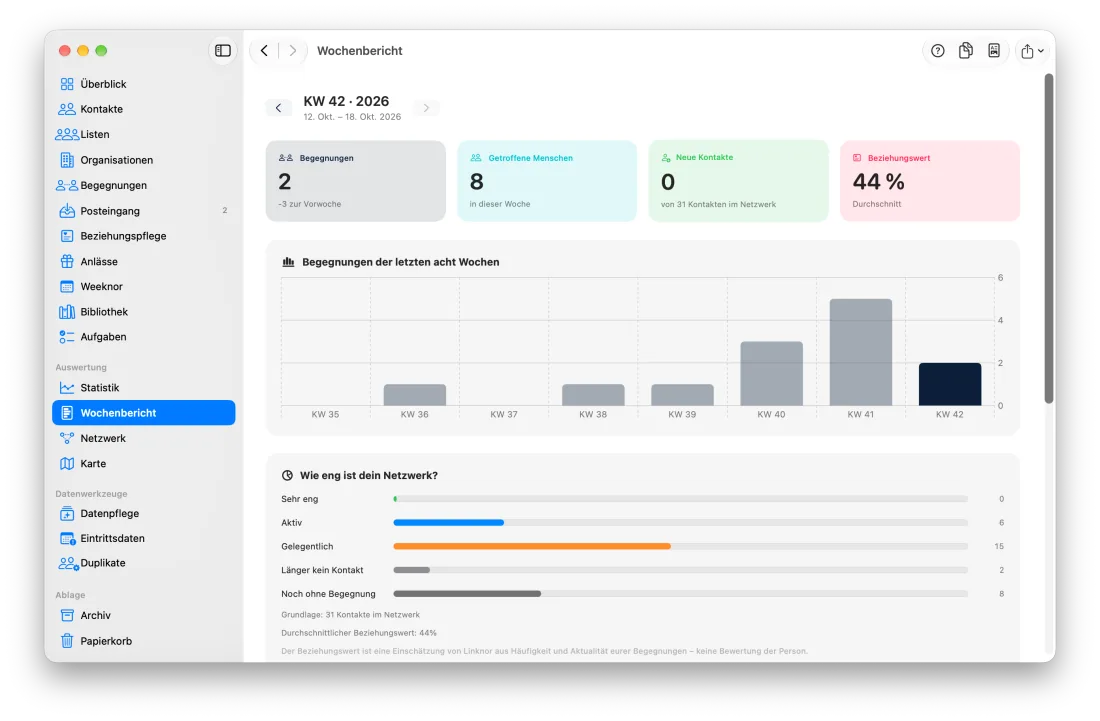Click the Beziehungswert 44 % card
1100x721 pixels.
[x=930, y=181]
